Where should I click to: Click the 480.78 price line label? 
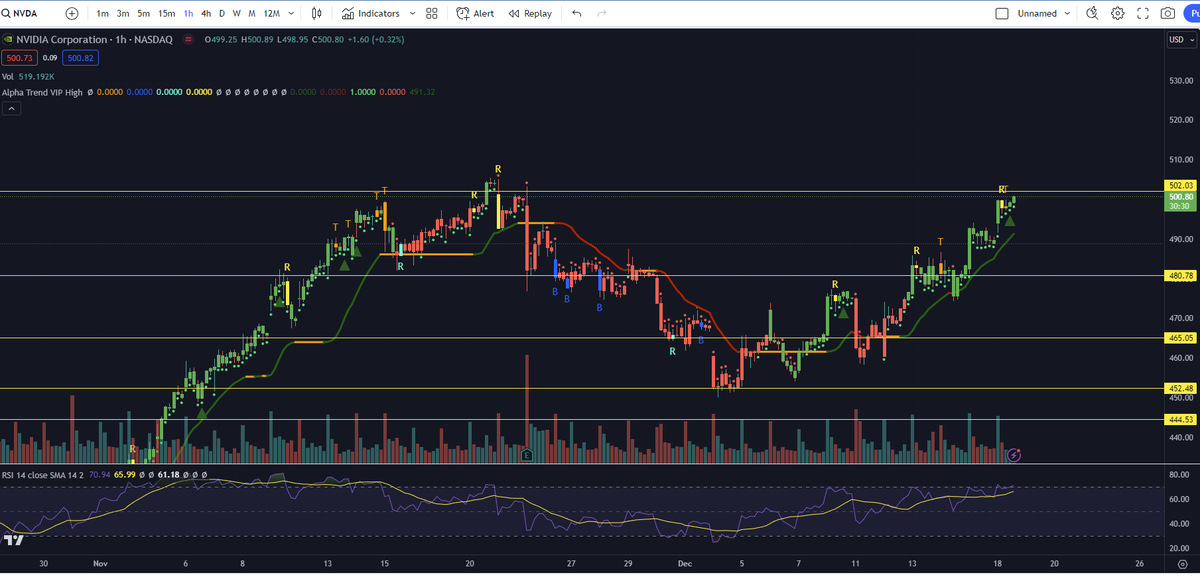[x=1180, y=275]
